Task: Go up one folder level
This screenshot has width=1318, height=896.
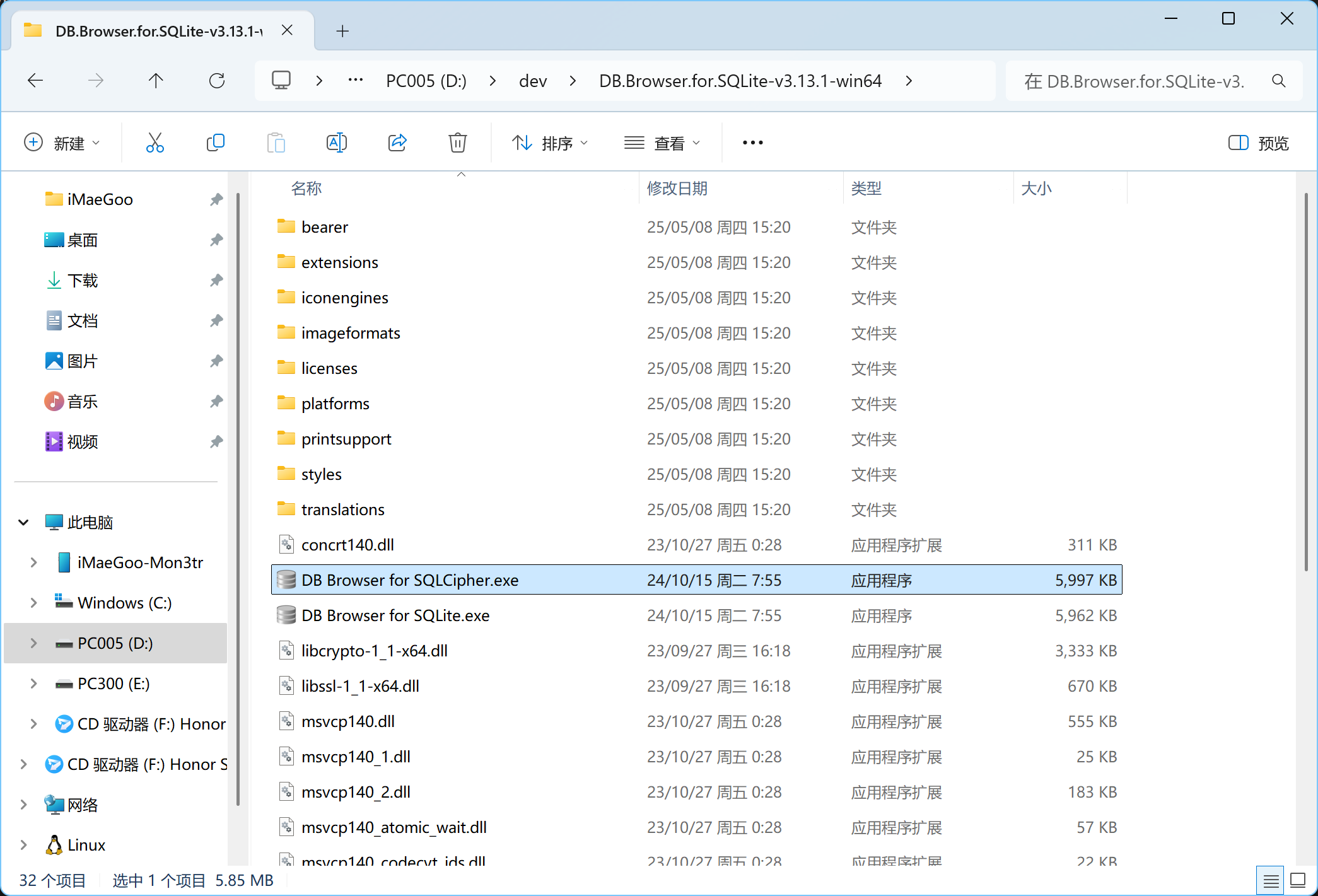Action: click(x=156, y=81)
